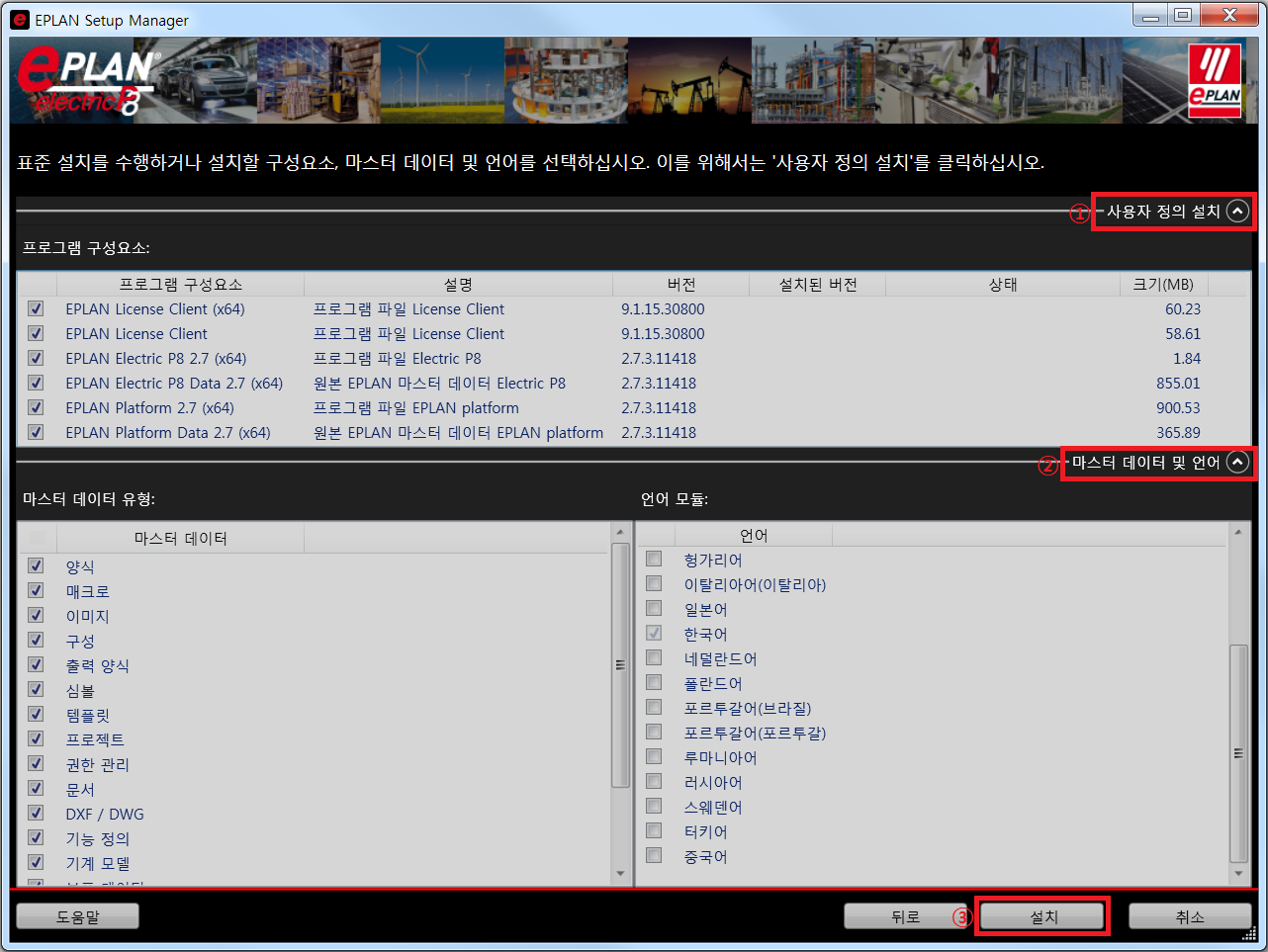Screen dimensions: 1268x952
Task: Close the EPLAN Setup Manager window
Action: click(1229, 15)
